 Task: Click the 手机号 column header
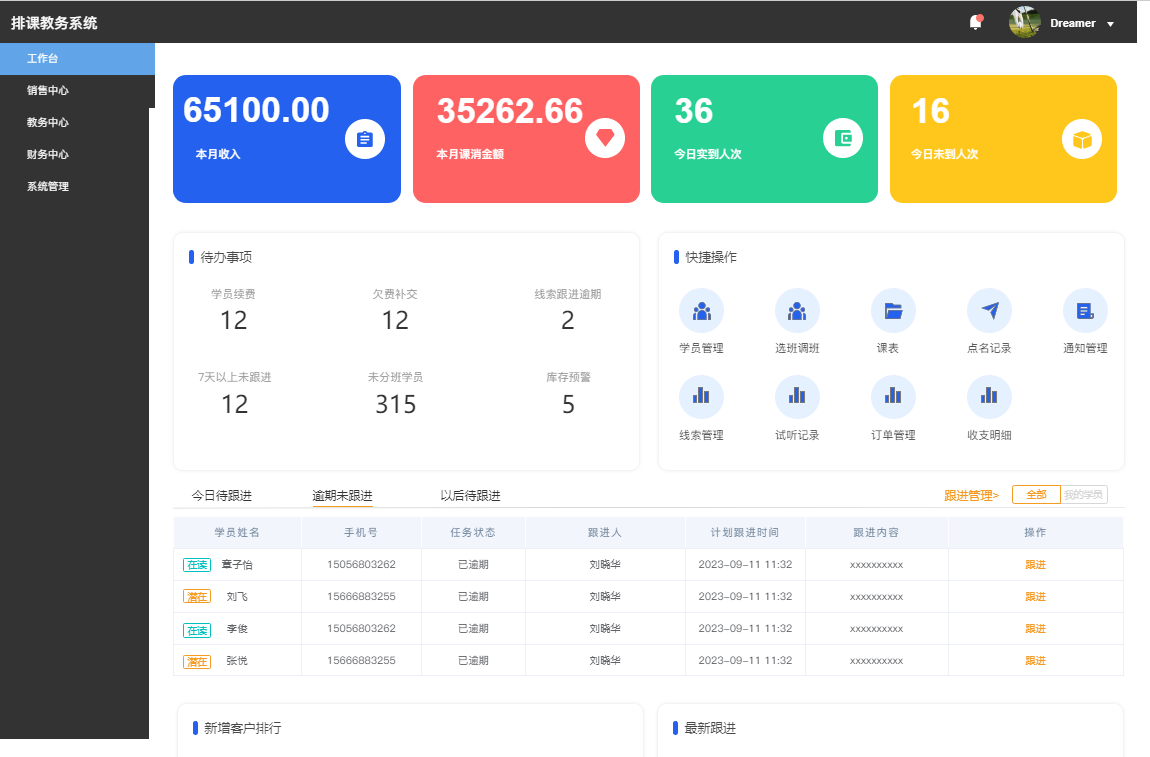tap(361, 533)
